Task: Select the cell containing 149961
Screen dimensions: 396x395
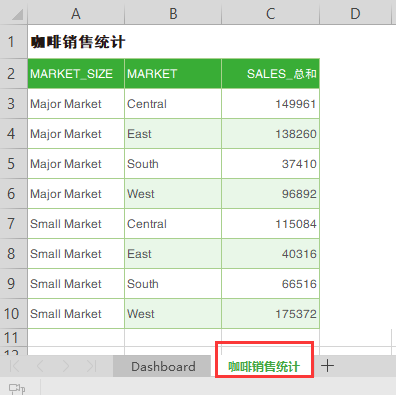Action: click(270, 104)
